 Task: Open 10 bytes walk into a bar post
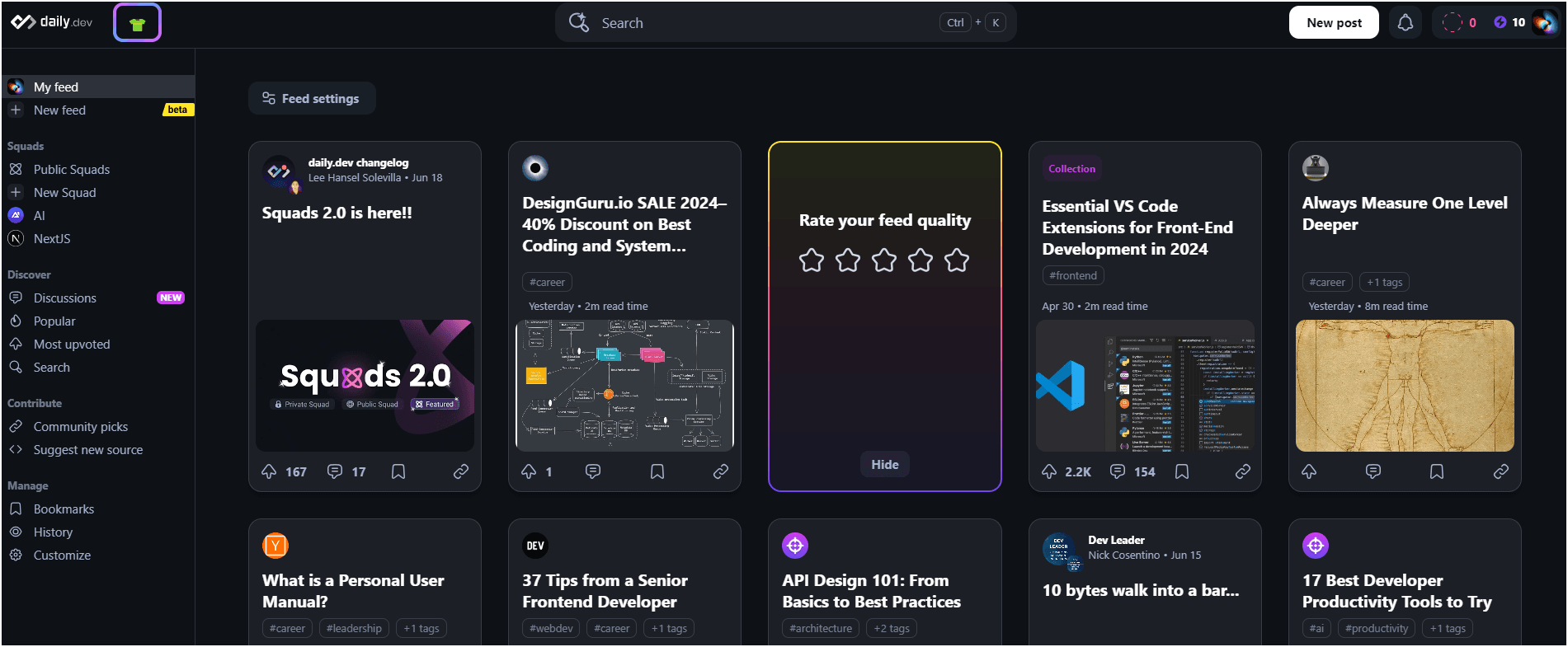tap(1141, 590)
